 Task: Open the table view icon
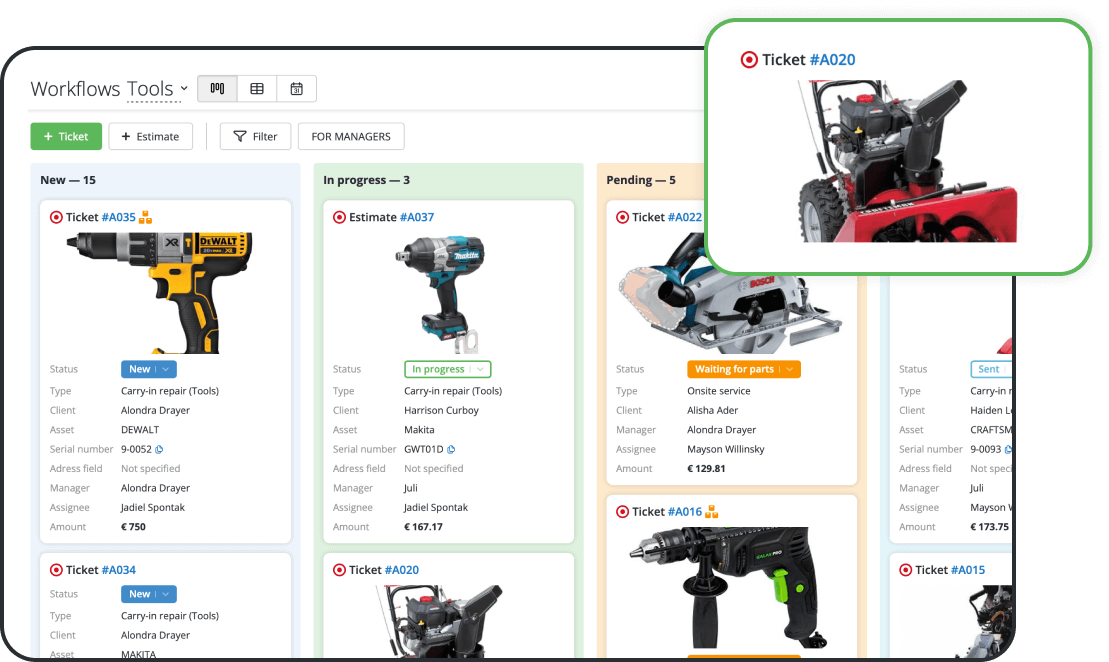click(257, 88)
